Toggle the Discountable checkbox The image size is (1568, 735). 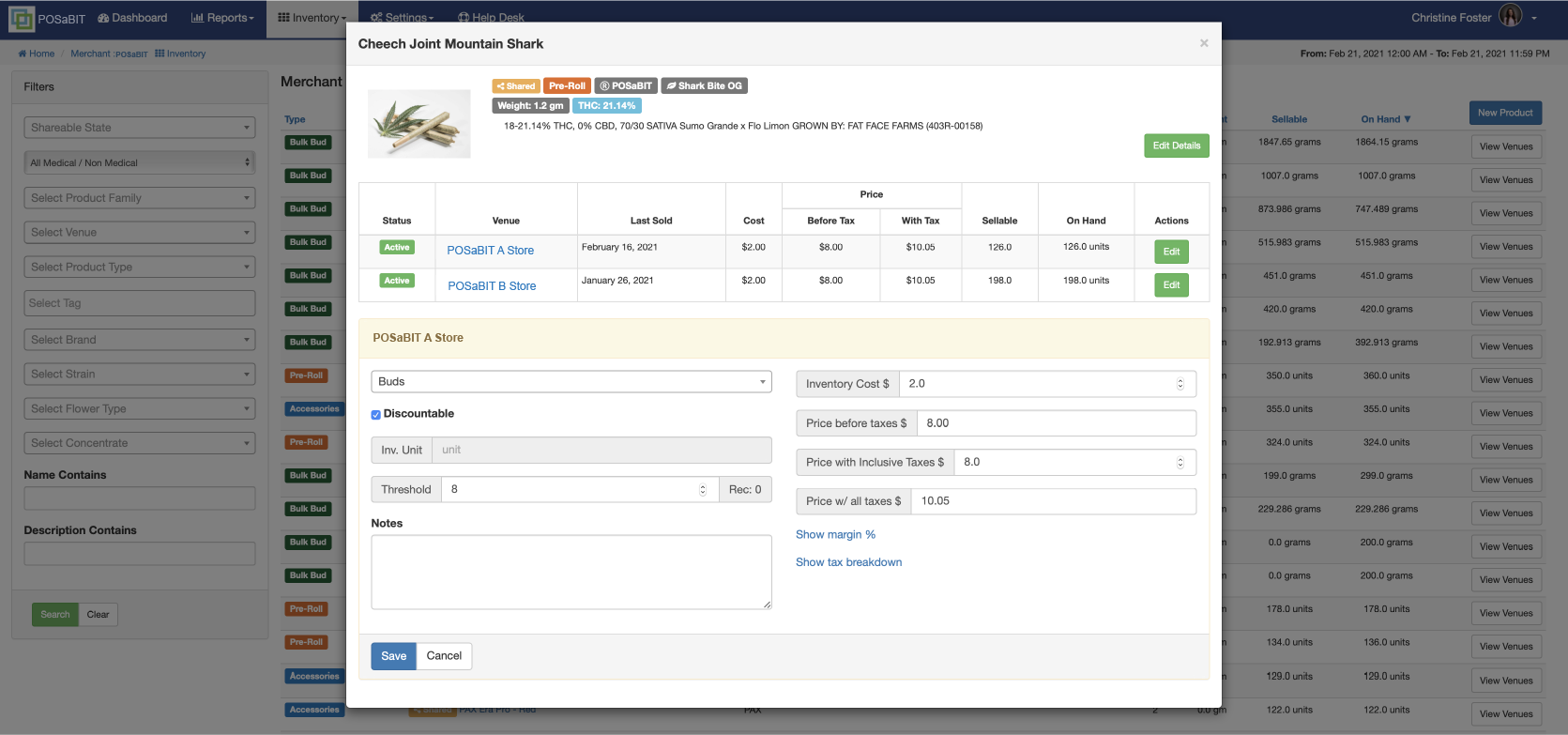376,414
